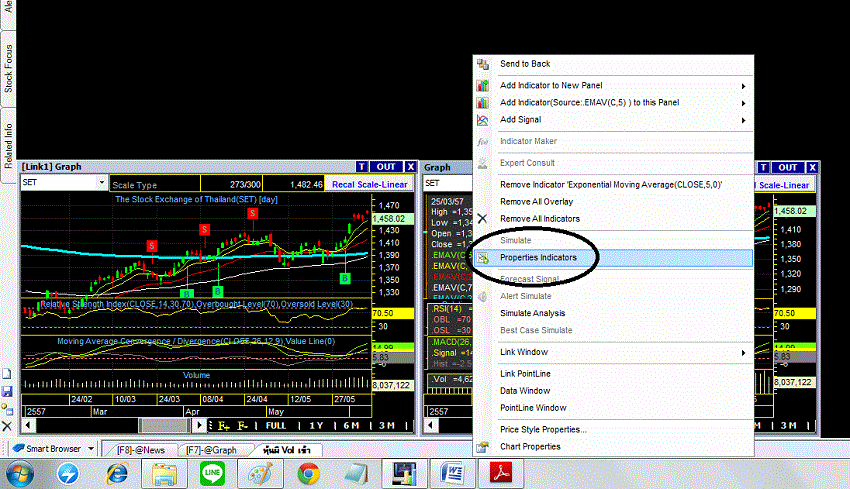Click the 1,482.46 value in Link1 Graph
850x489 pixels.
(x=306, y=184)
